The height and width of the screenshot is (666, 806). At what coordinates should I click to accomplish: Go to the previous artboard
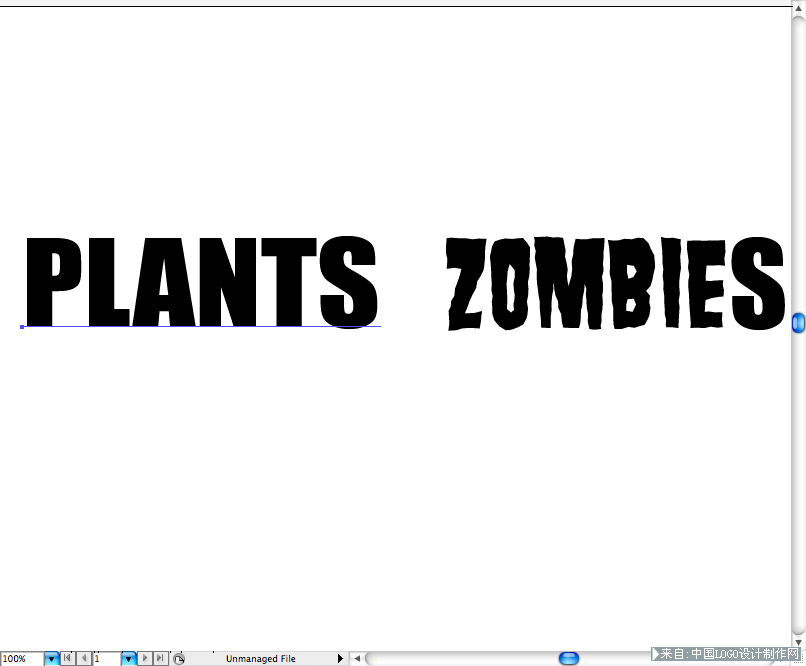click(x=84, y=658)
